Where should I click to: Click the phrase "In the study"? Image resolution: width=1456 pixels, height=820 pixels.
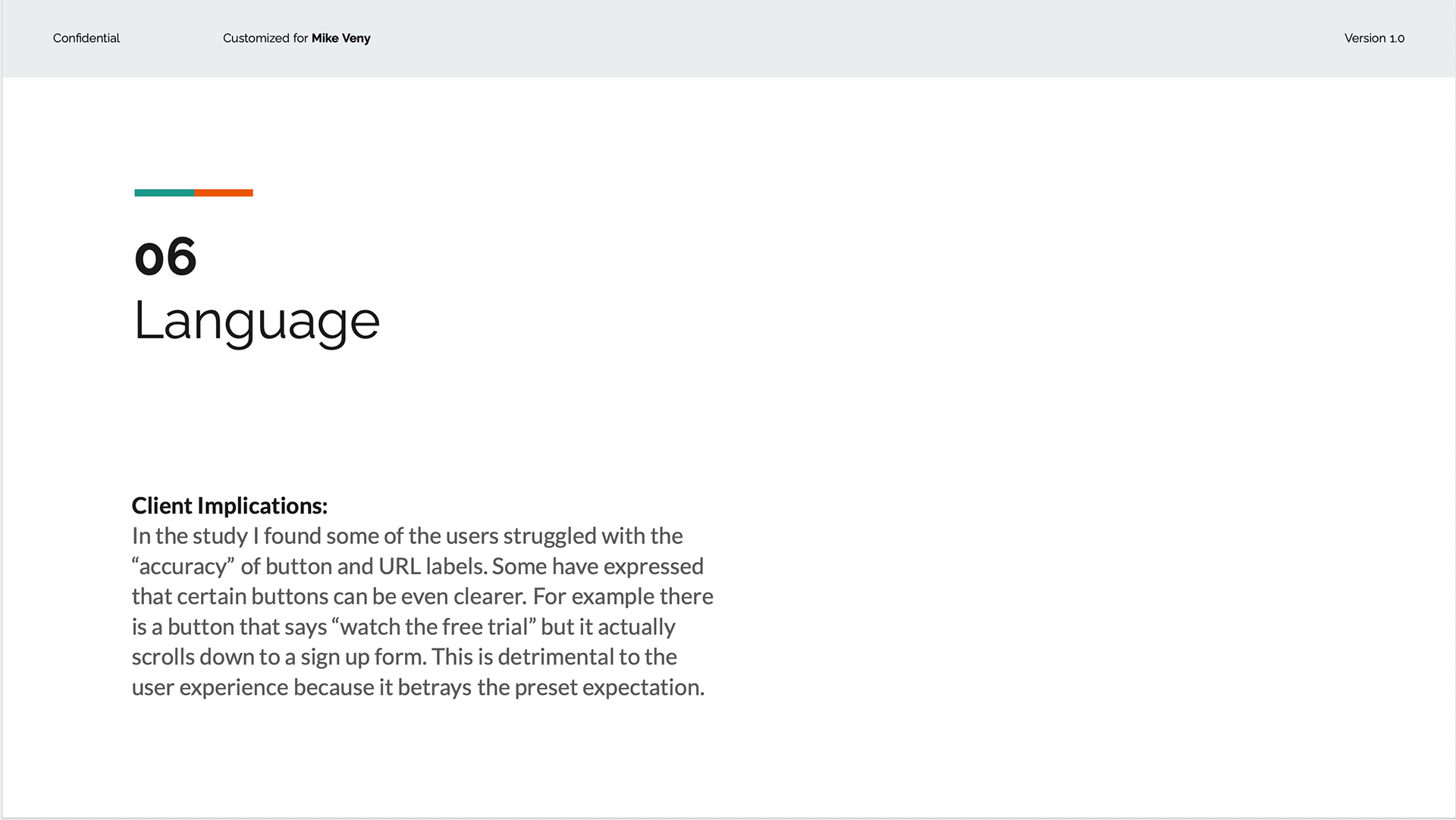(190, 536)
